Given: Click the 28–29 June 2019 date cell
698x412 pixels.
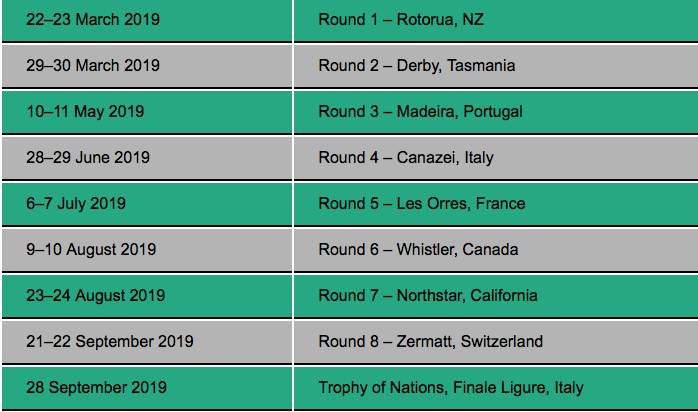Looking at the screenshot, I should click(x=89, y=158).
